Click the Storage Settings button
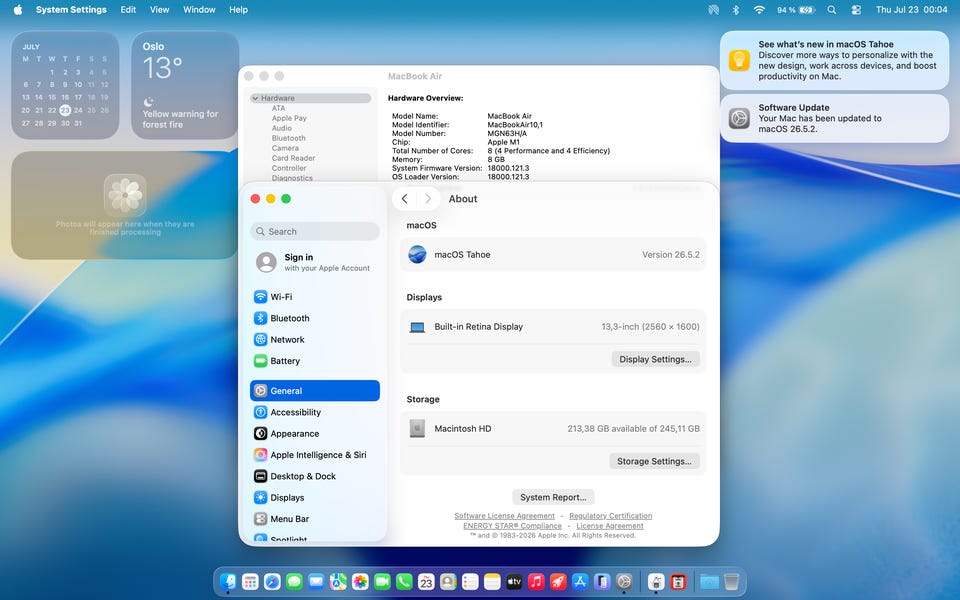This screenshot has height=600, width=960. pyautogui.click(x=654, y=462)
